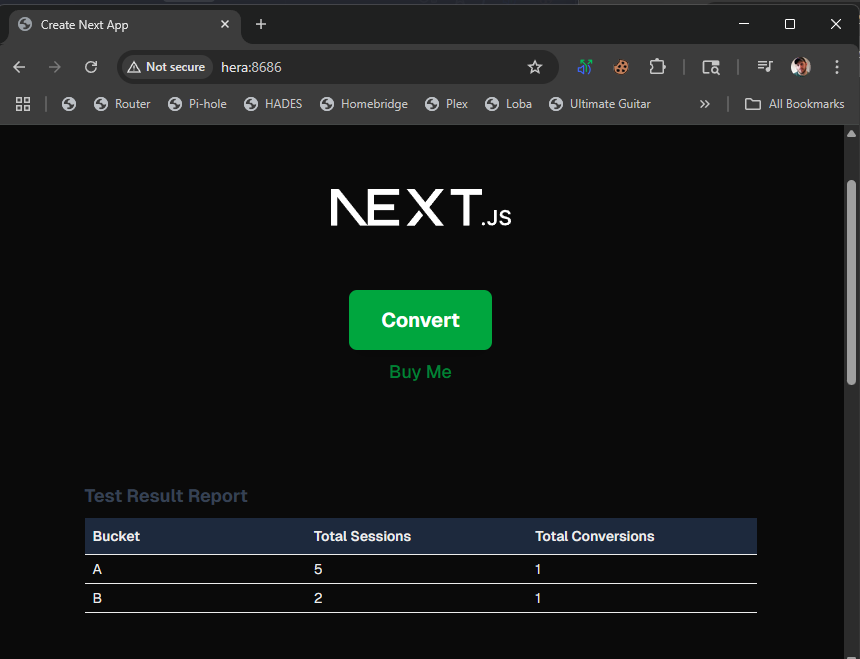Open the Extensions puzzle piece menu
The height and width of the screenshot is (659, 860).
(657, 67)
